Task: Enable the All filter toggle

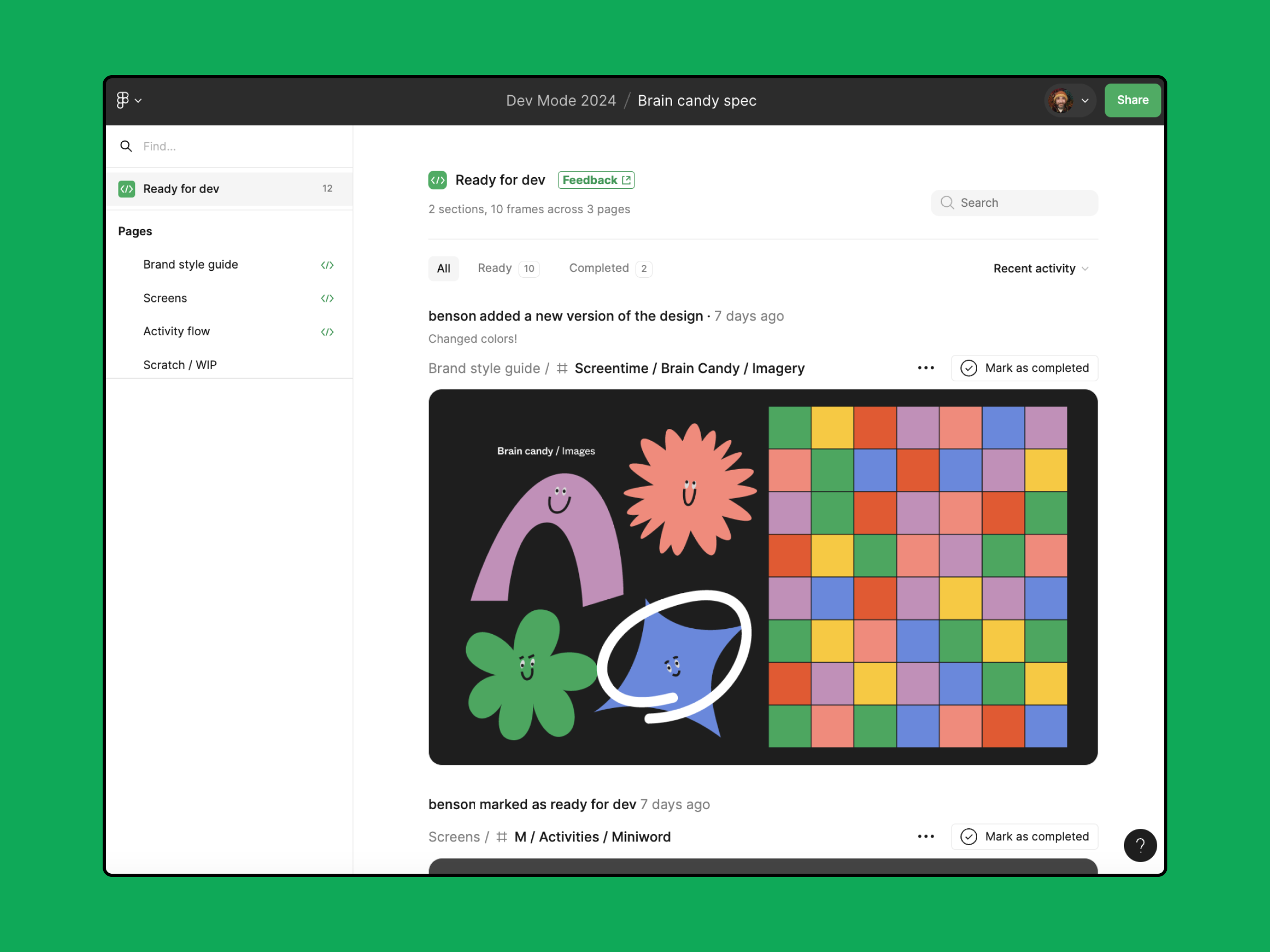Action: 443,267
